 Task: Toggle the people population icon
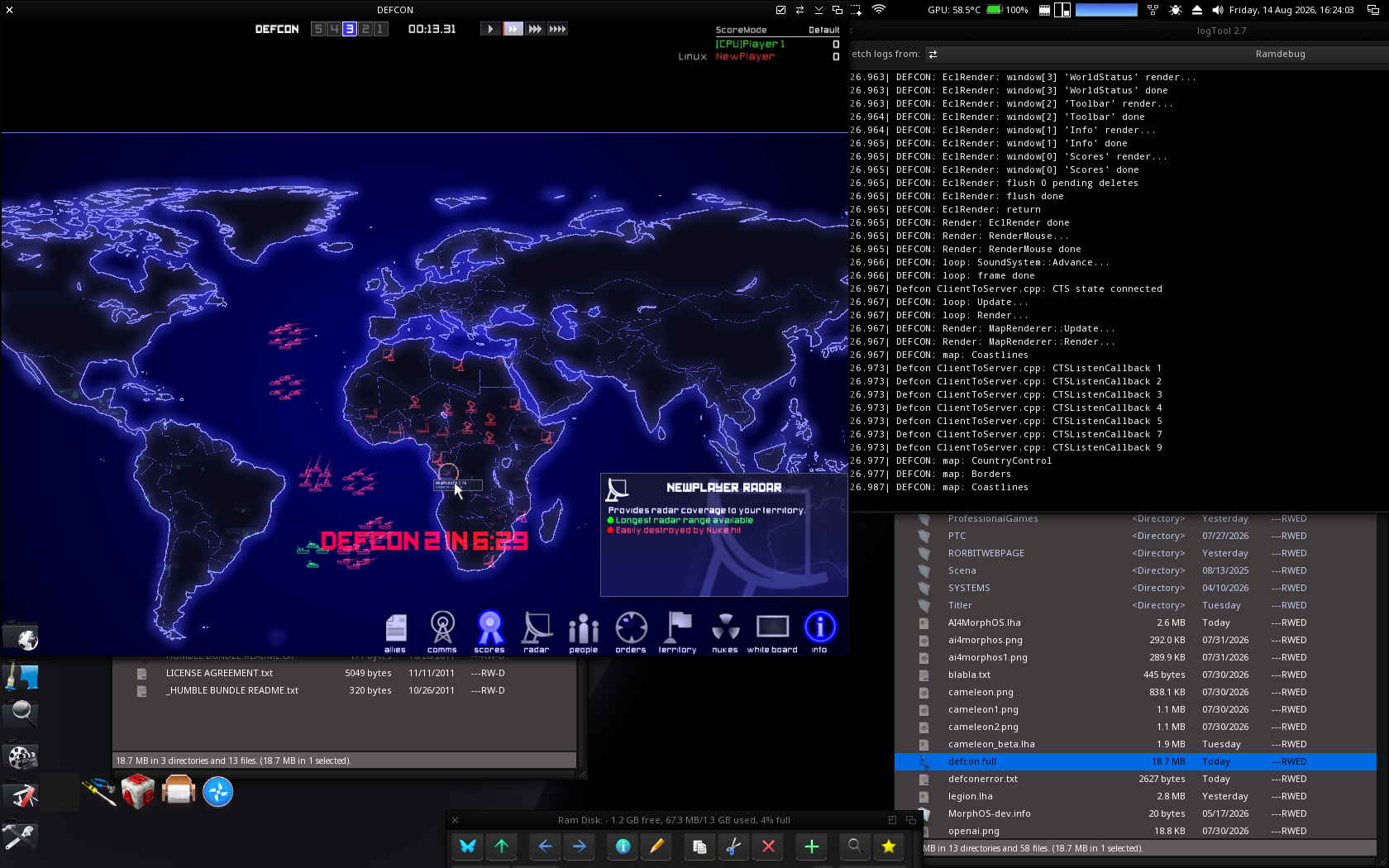pos(584,632)
